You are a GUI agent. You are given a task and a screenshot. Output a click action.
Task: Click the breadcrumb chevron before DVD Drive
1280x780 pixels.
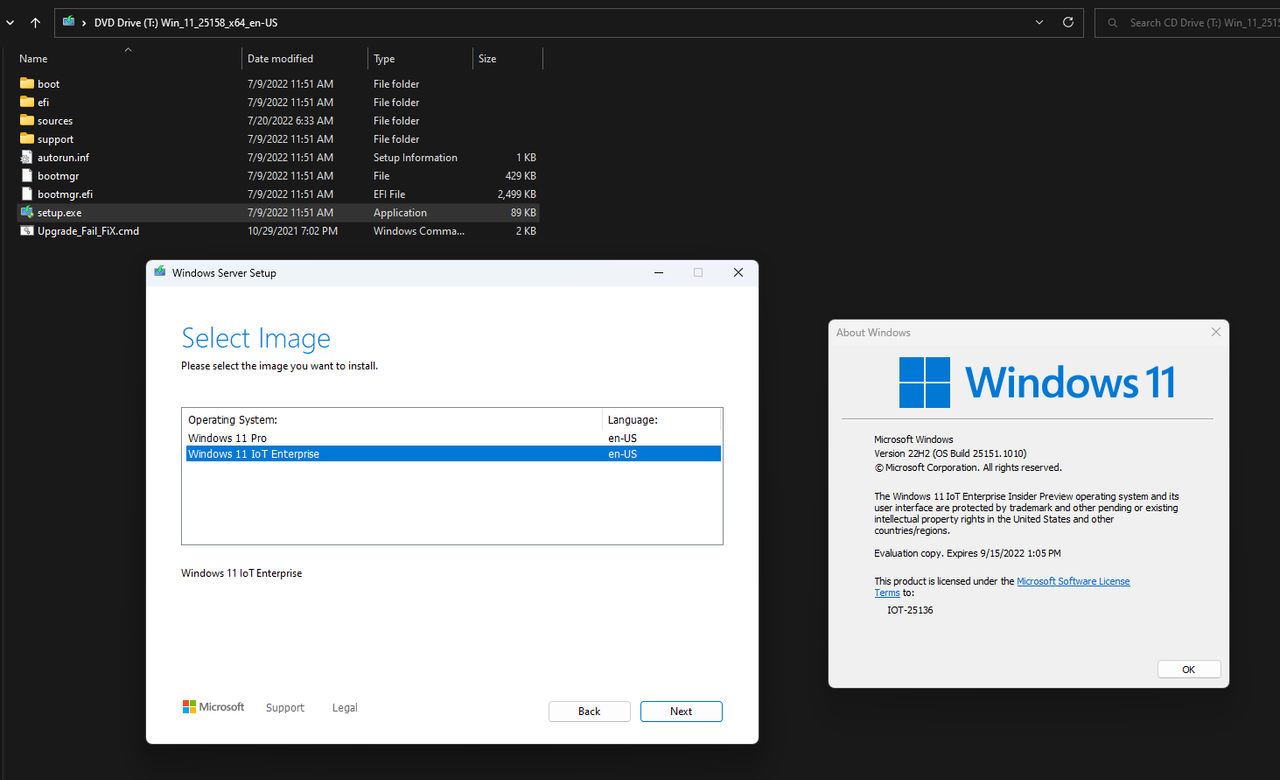point(84,22)
